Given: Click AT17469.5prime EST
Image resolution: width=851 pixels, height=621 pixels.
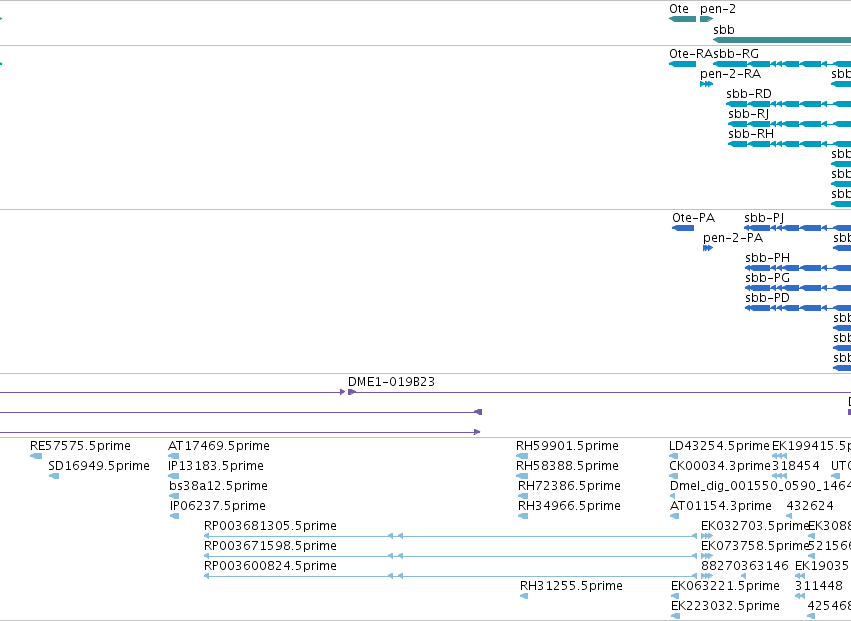Looking at the screenshot, I should click(174, 456).
